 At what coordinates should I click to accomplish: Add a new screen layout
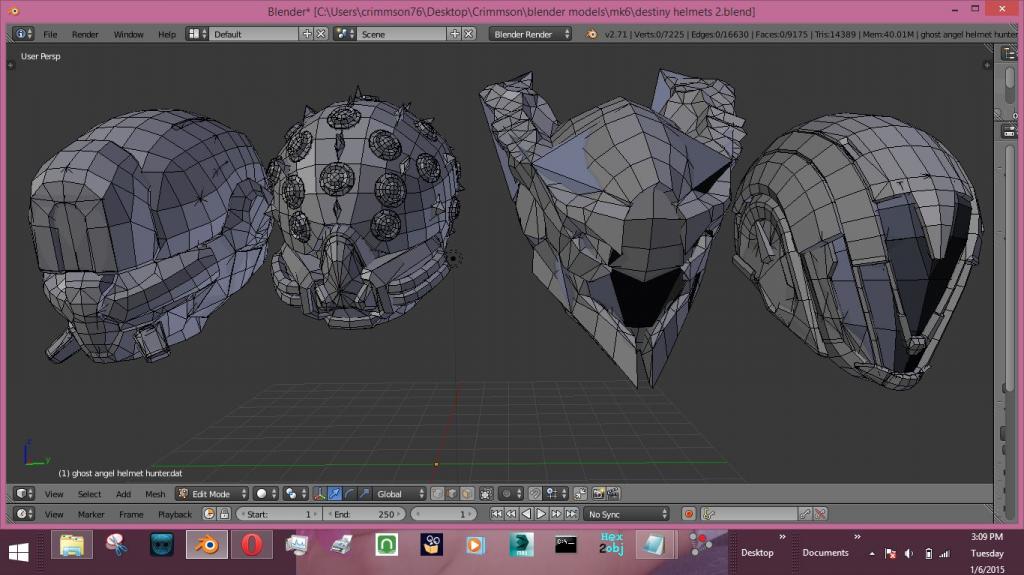pyautogui.click(x=307, y=34)
